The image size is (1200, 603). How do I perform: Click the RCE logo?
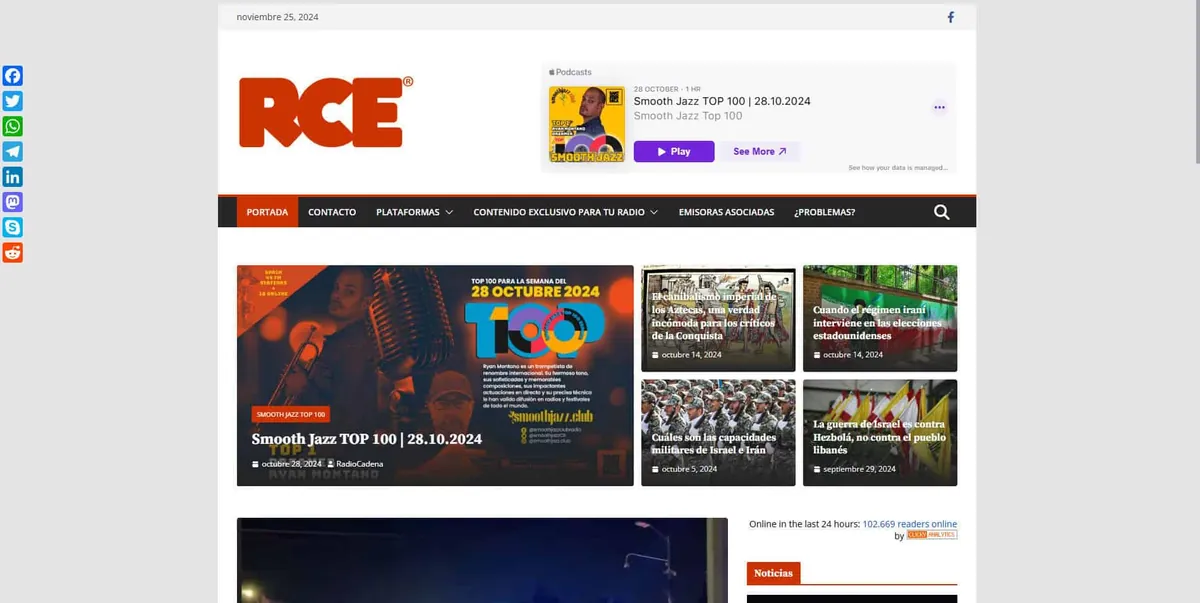[x=326, y=112]
